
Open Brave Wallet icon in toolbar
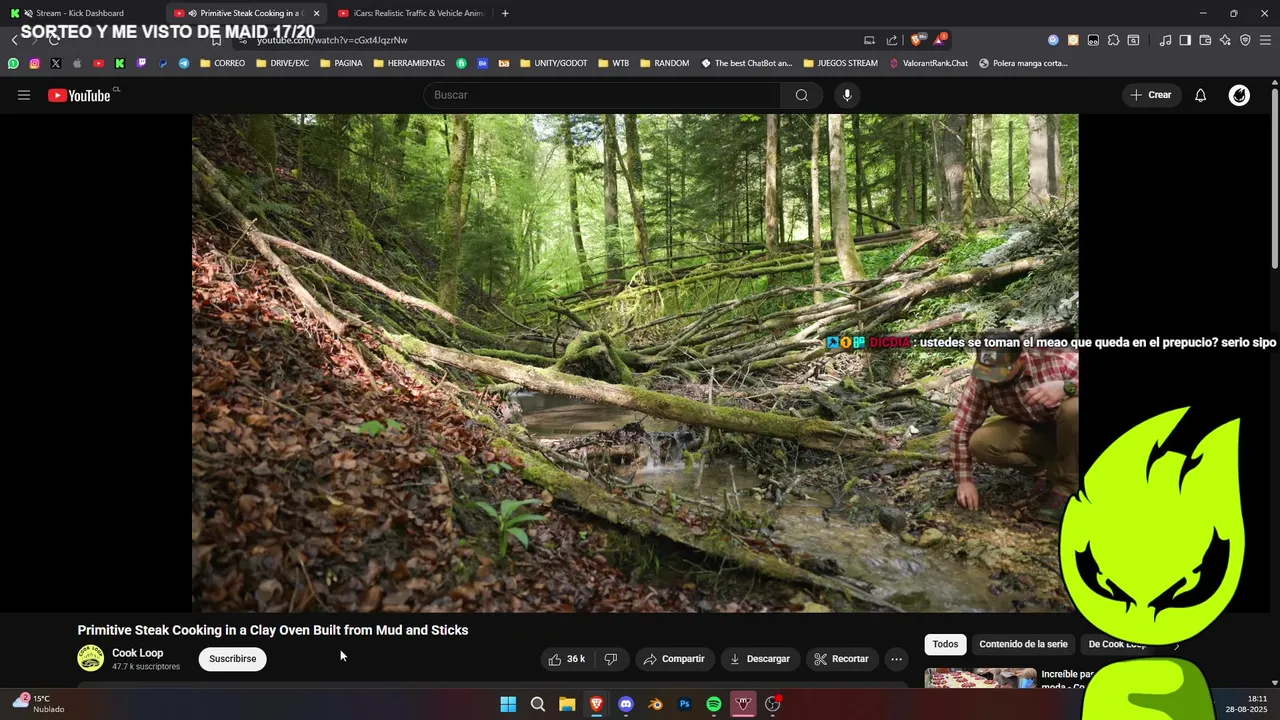point(1205,40)
